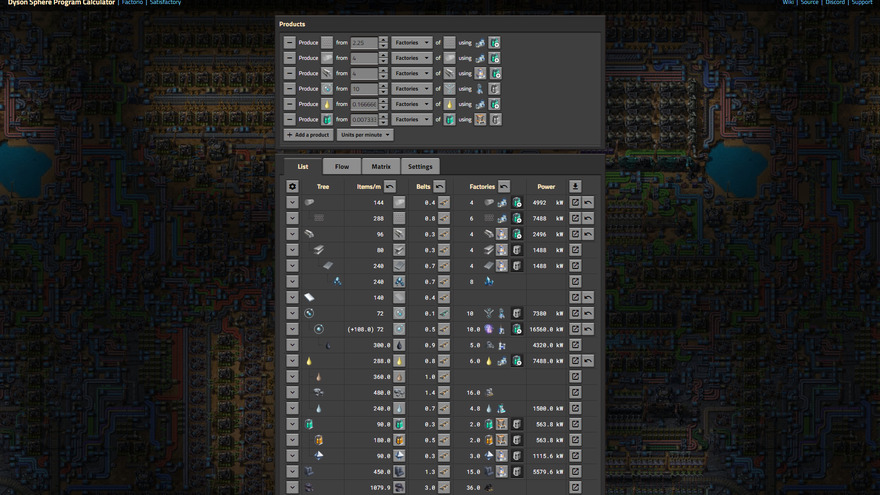This screenshot has height=495, width=880.
Task: Click the amount field showing 2.25
Action: (x=363, y=43)
